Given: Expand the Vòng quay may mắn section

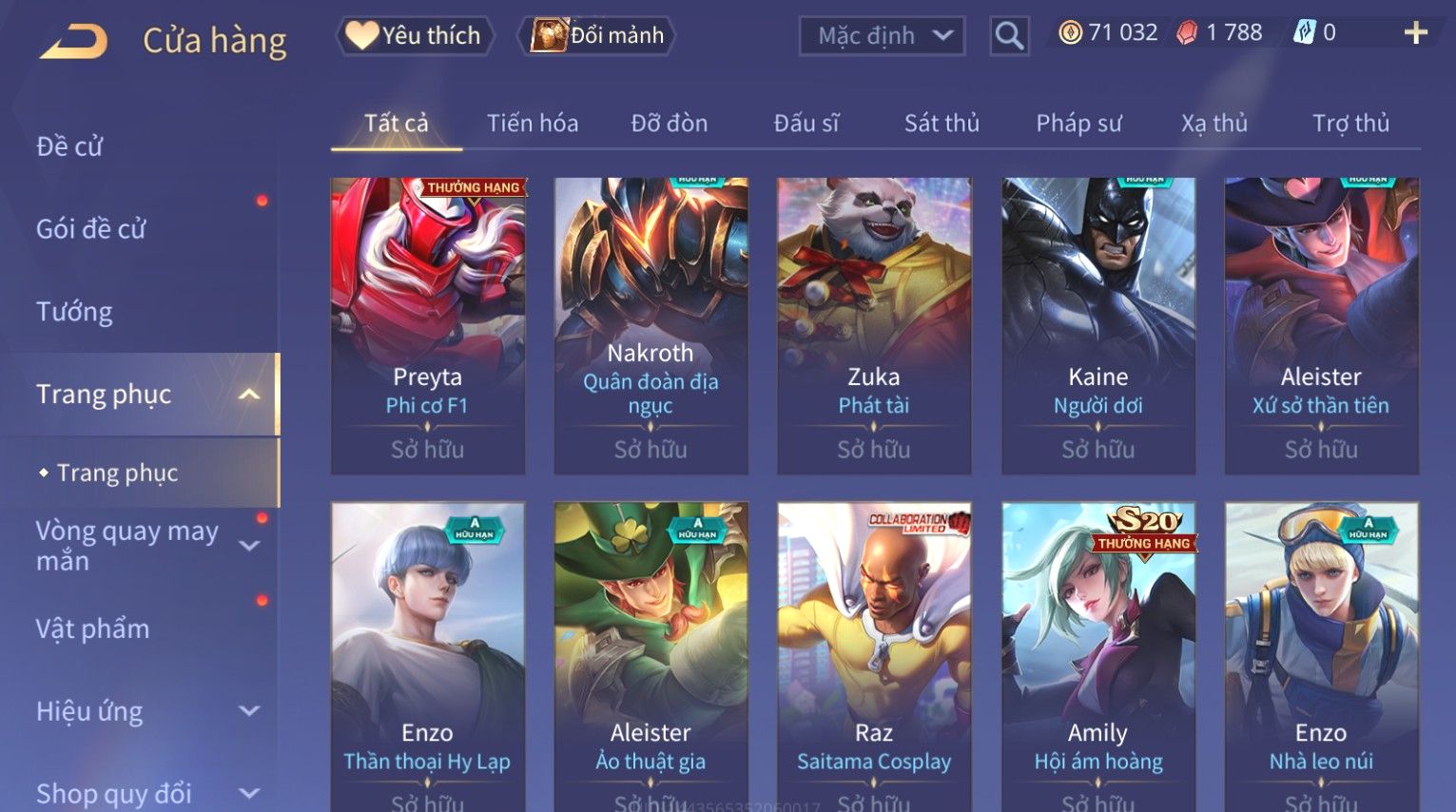Looking at the screenshot, I should click(248, 546).
